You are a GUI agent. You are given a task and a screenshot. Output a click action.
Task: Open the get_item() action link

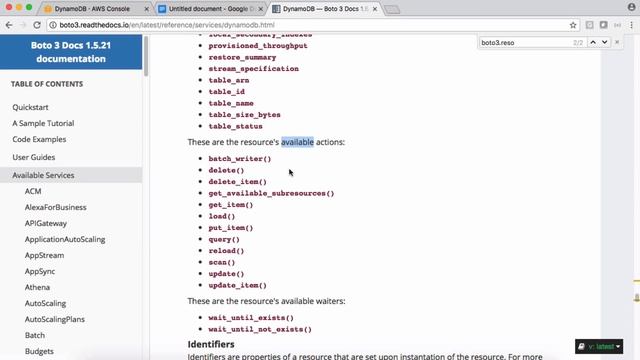(231, 205)
